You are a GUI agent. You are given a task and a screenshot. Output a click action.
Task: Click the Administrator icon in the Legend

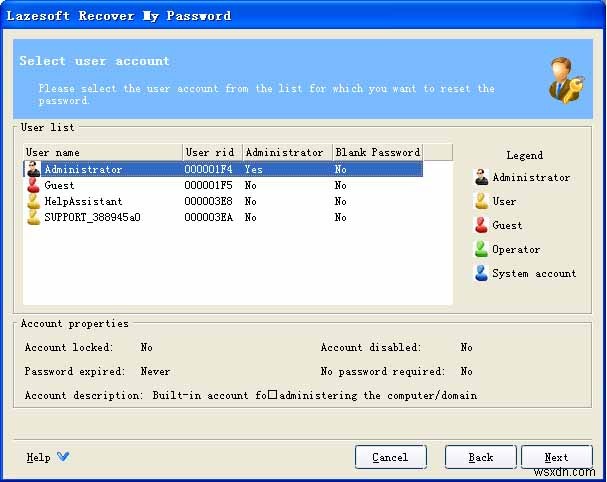point(481,177)
